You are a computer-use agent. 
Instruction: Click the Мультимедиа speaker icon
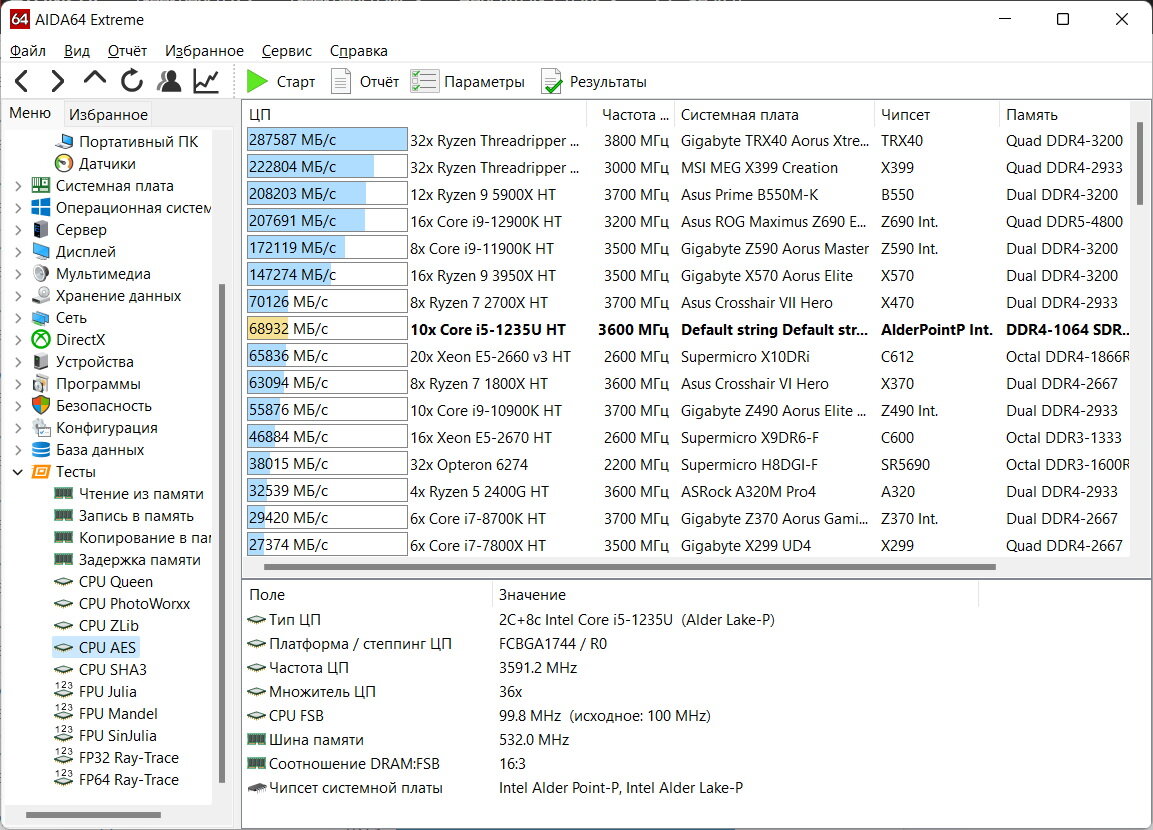click(x=41, y=273)
